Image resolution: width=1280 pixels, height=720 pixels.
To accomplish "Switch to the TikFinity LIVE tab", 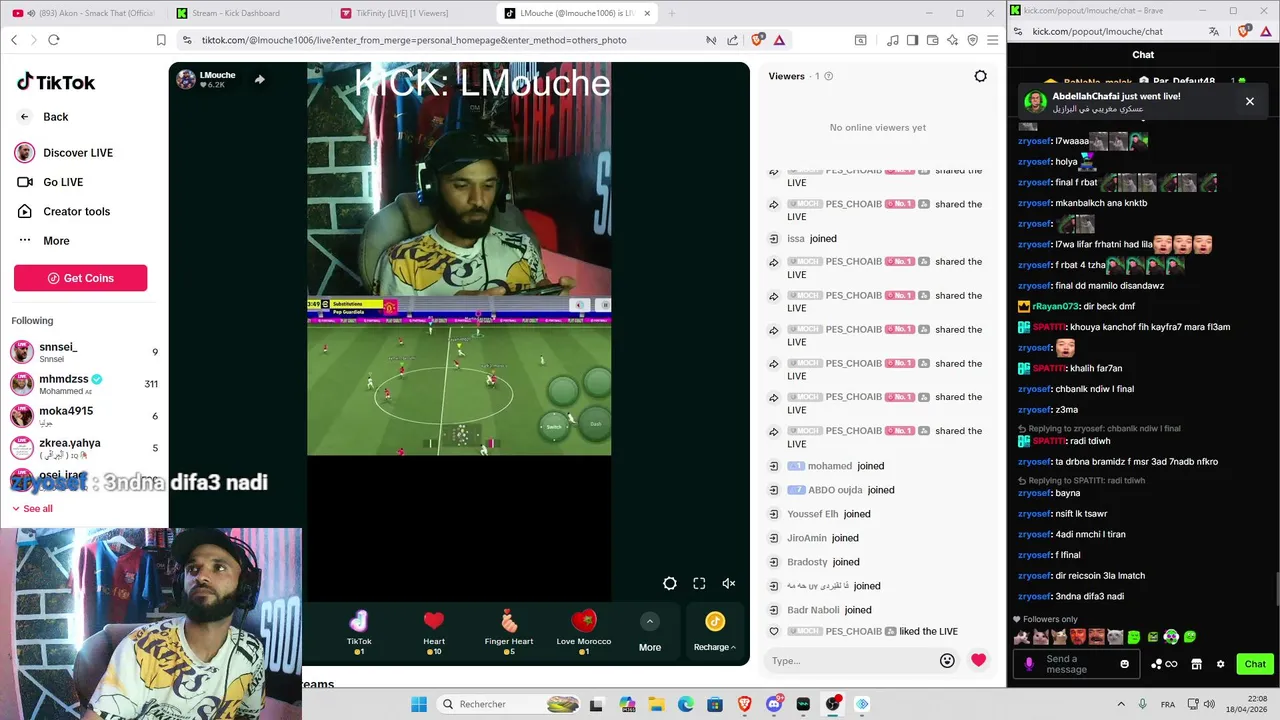I will pyautogui.click(x=410, y=13).
